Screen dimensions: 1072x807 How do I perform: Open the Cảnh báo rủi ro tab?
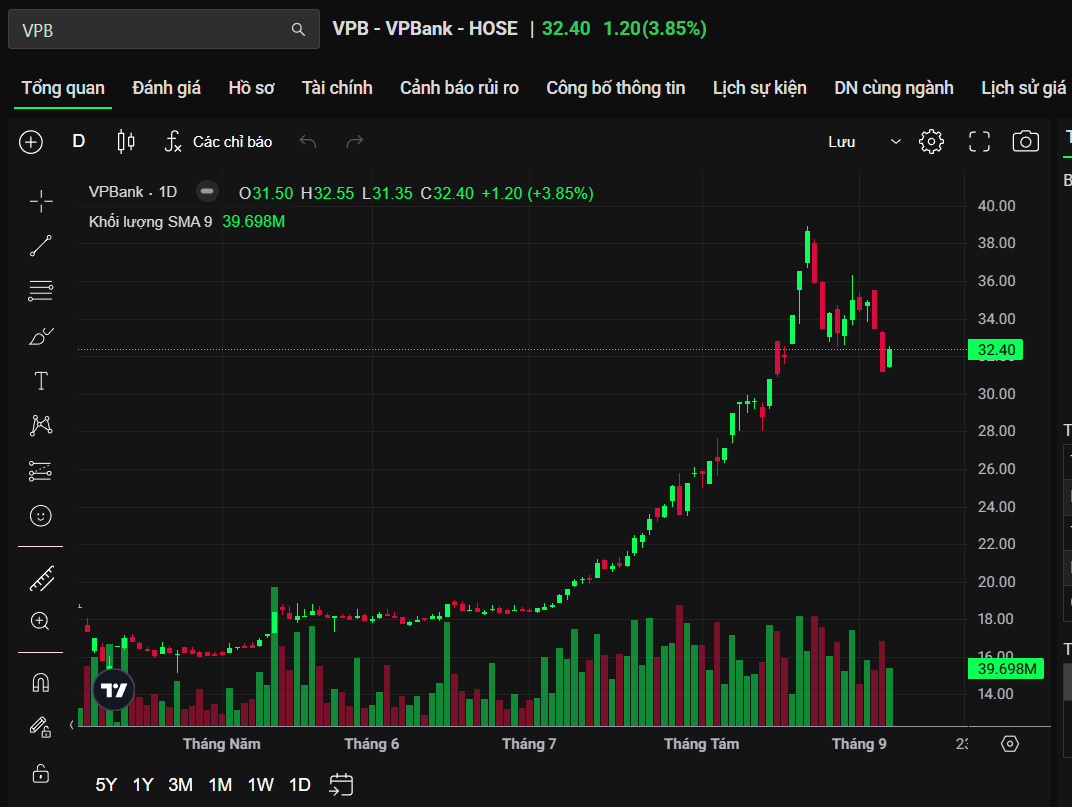(459, 88)
